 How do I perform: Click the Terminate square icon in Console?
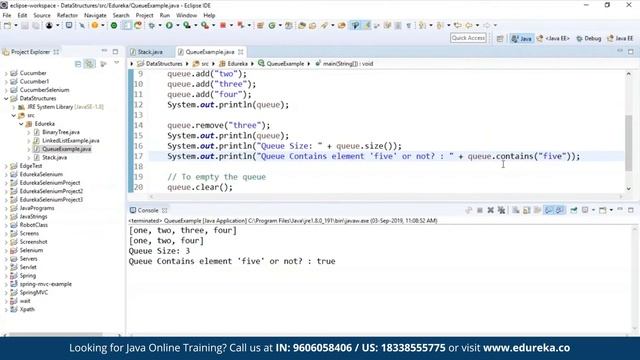click(480, 210)
